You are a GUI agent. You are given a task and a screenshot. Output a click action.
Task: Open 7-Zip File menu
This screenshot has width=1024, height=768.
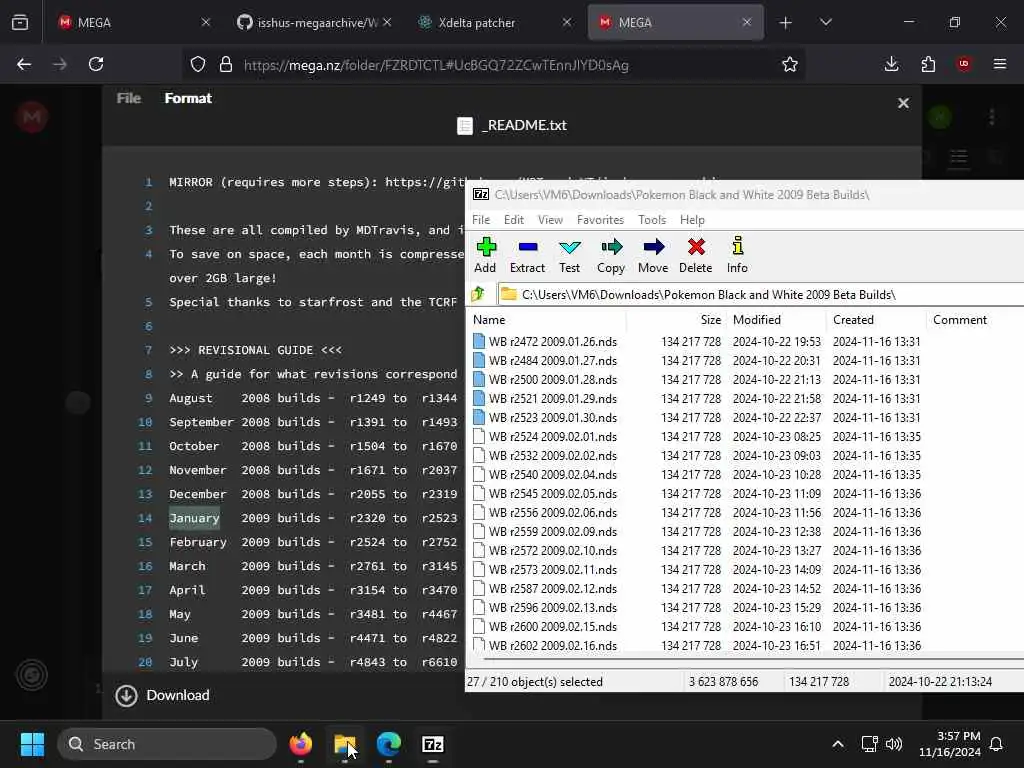point(481,219)
